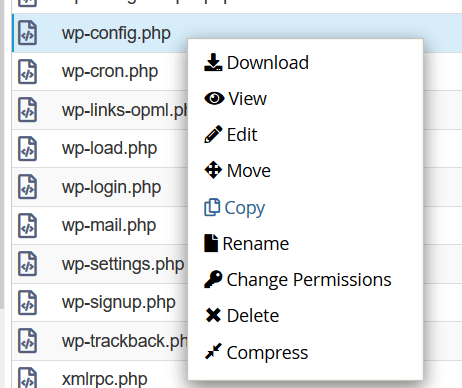This screenshot has width=462, height=388.
Task: Choose Rename from the context menu
Action: point(255,244)
